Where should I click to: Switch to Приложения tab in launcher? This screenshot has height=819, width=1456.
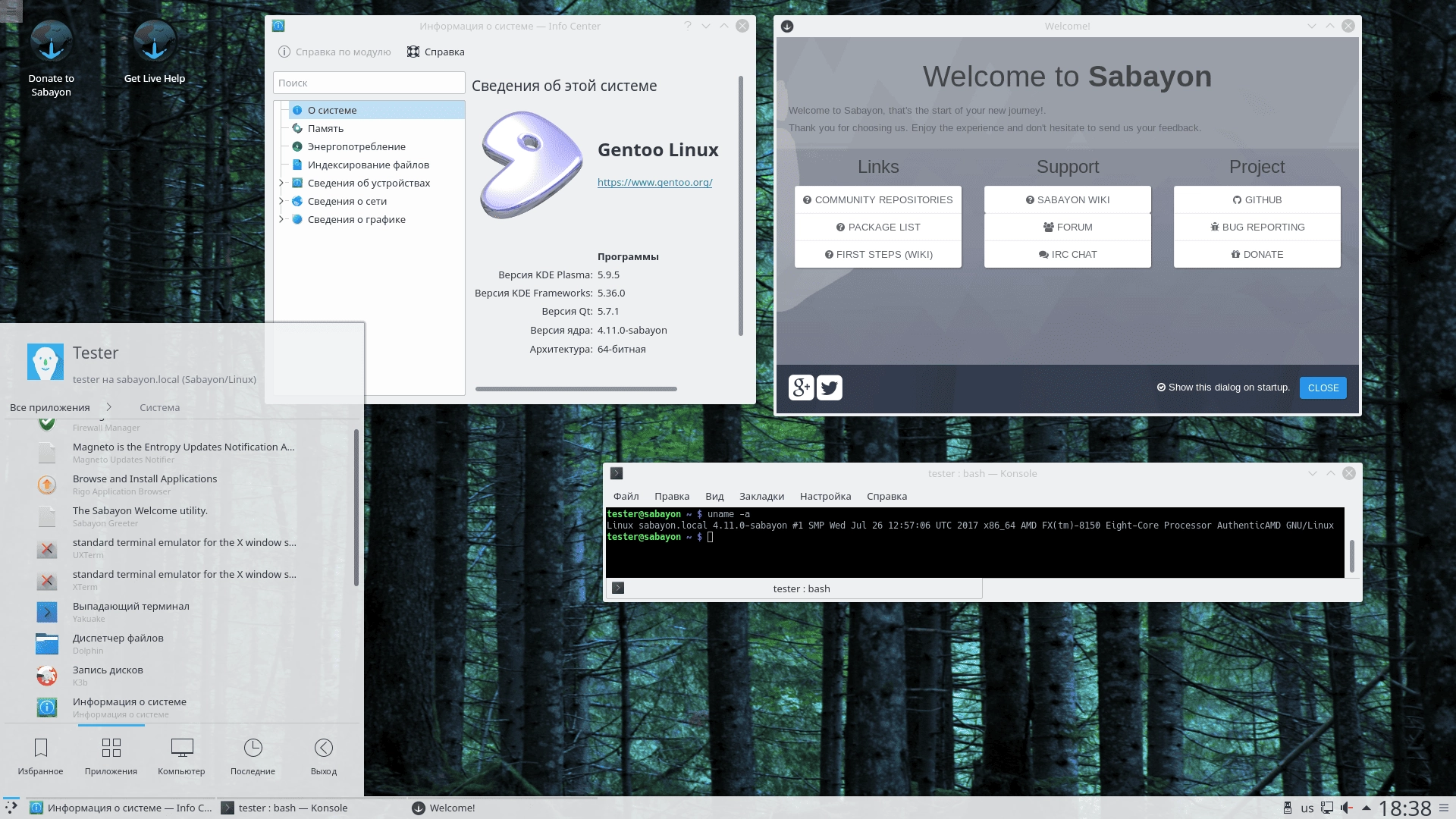[x=111, y=757]
